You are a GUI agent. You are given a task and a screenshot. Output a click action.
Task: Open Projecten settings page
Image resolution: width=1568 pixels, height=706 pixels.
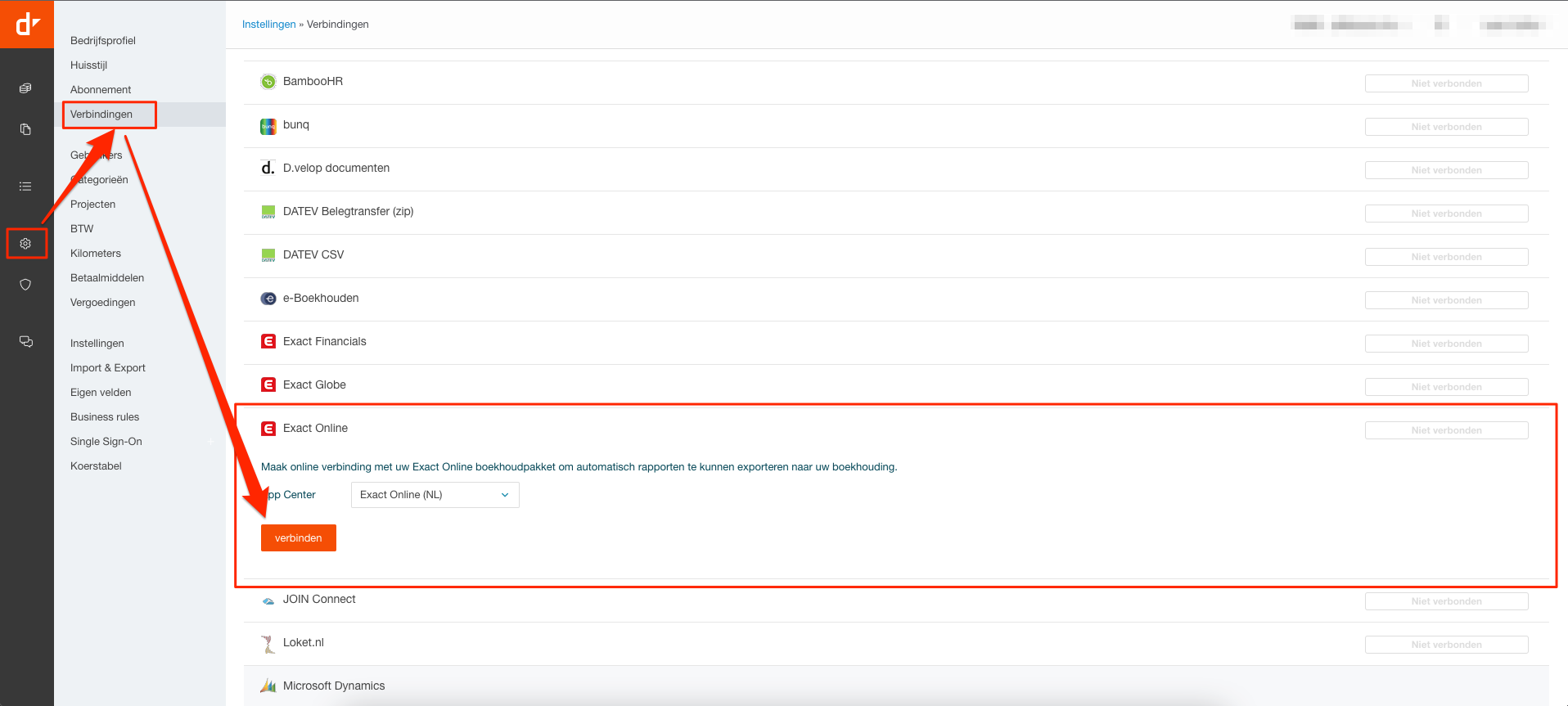pyautogui.click(x=92, y=204)
